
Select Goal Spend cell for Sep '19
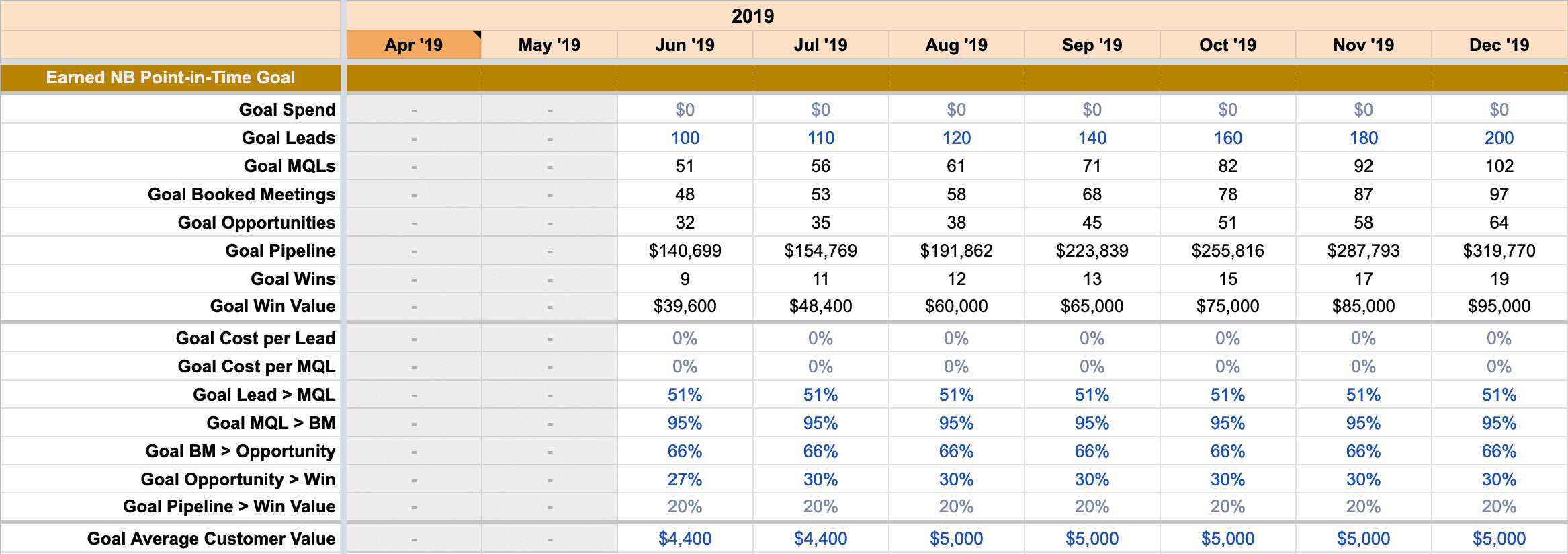point(1092,110)
